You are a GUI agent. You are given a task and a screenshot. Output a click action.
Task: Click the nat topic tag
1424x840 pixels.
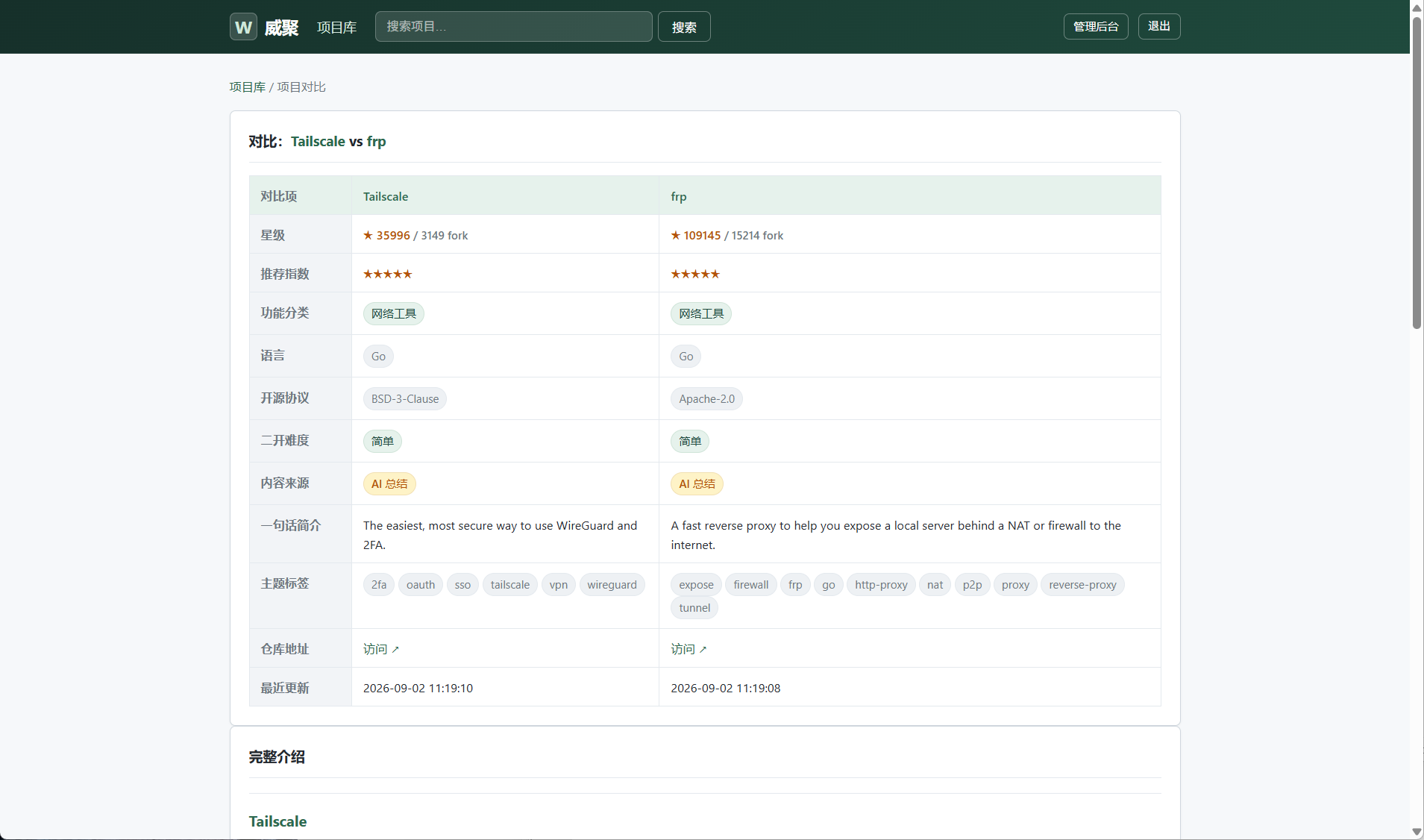(x=935, y=585)
